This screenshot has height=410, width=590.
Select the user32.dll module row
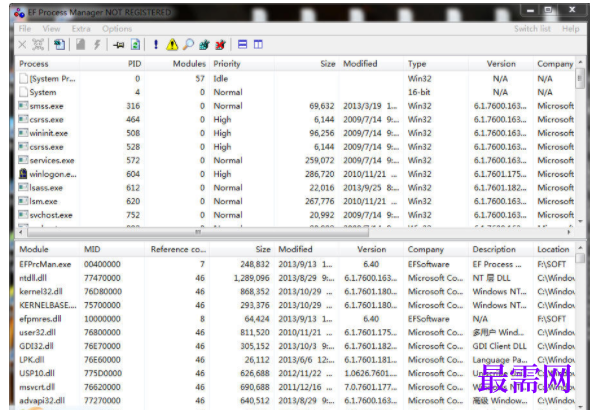(295, 333)
